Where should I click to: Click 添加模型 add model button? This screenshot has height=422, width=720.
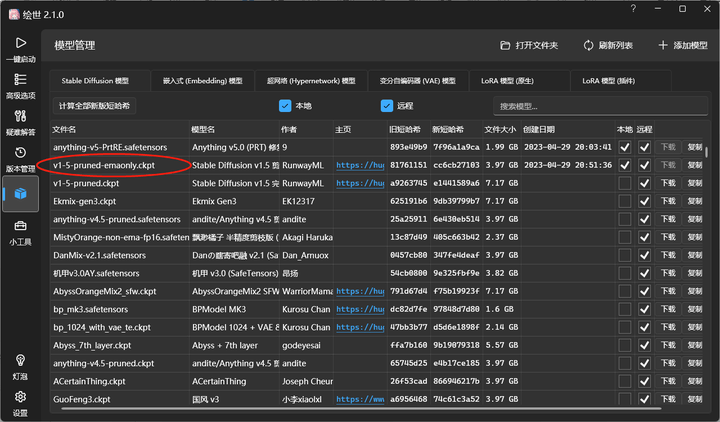683,45
